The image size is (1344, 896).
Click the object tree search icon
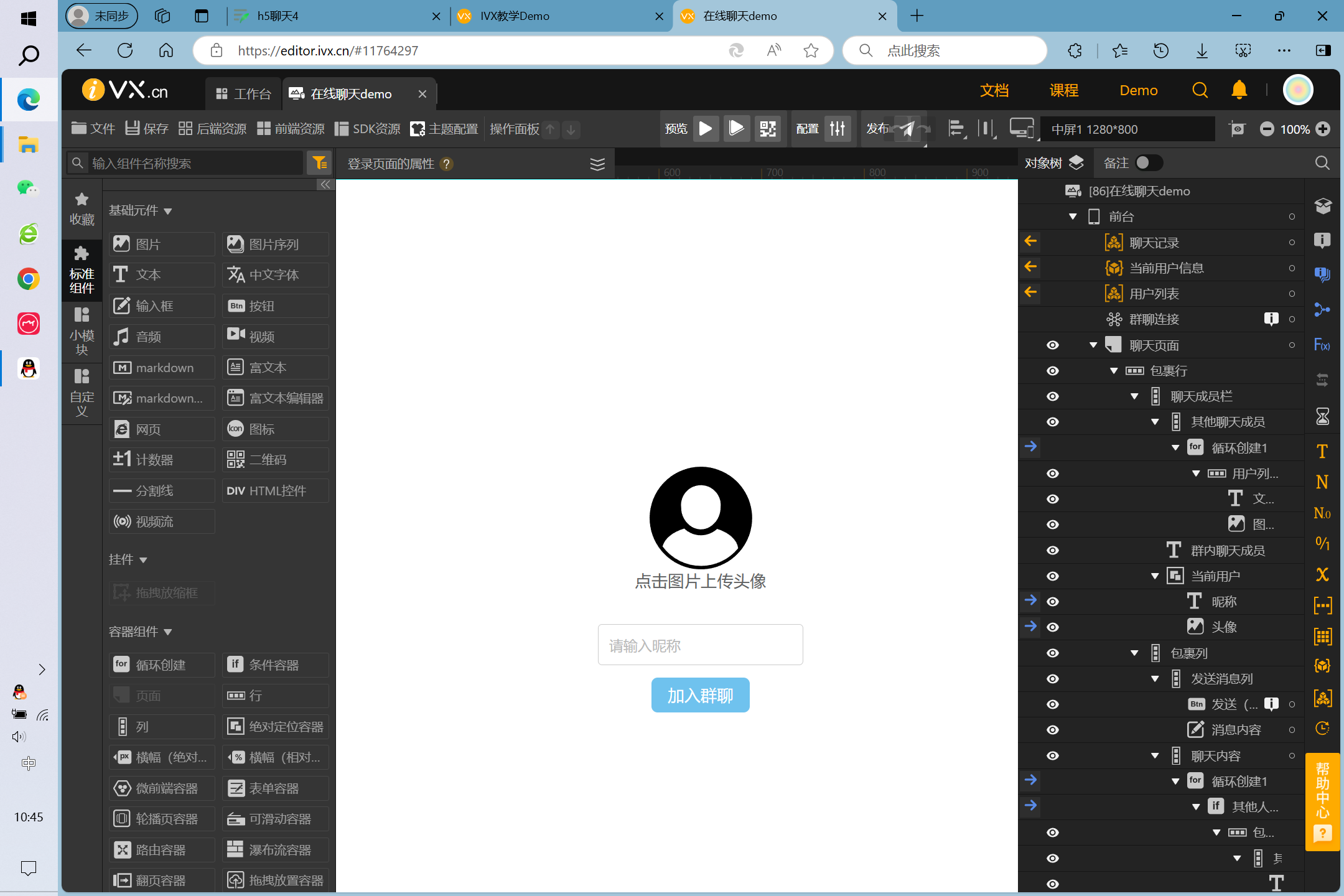point(1322,163)
